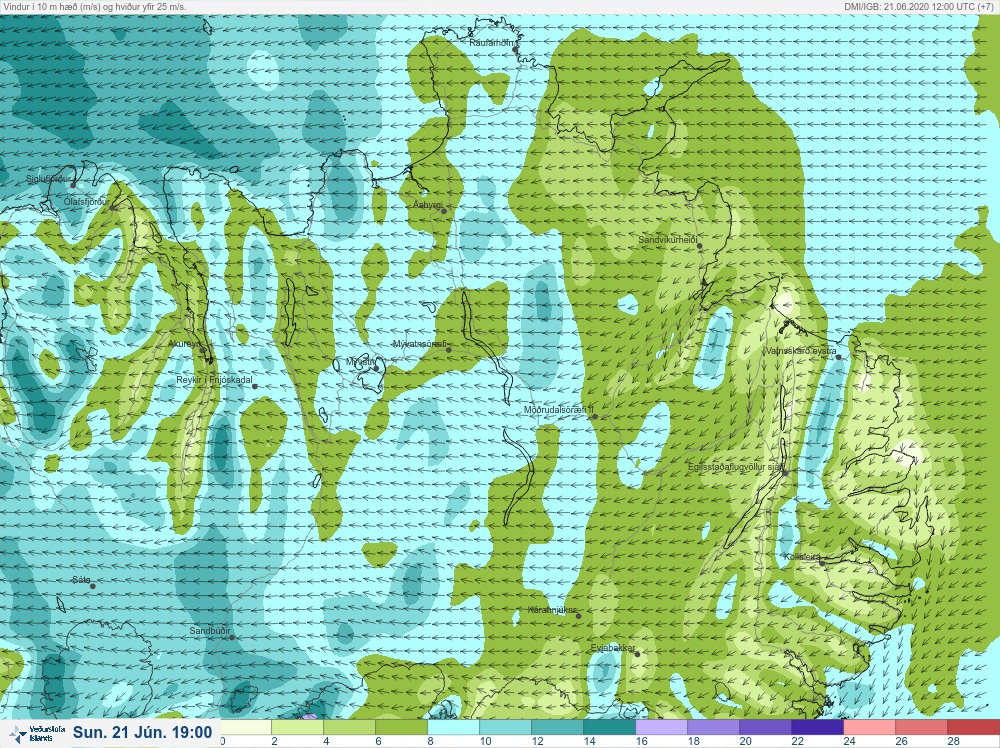The height and width of the screenshot is (748, 1000).
Task: Select the Mývatnsöræfi station label
Action: pyautogui.click(x=420, y=344)
